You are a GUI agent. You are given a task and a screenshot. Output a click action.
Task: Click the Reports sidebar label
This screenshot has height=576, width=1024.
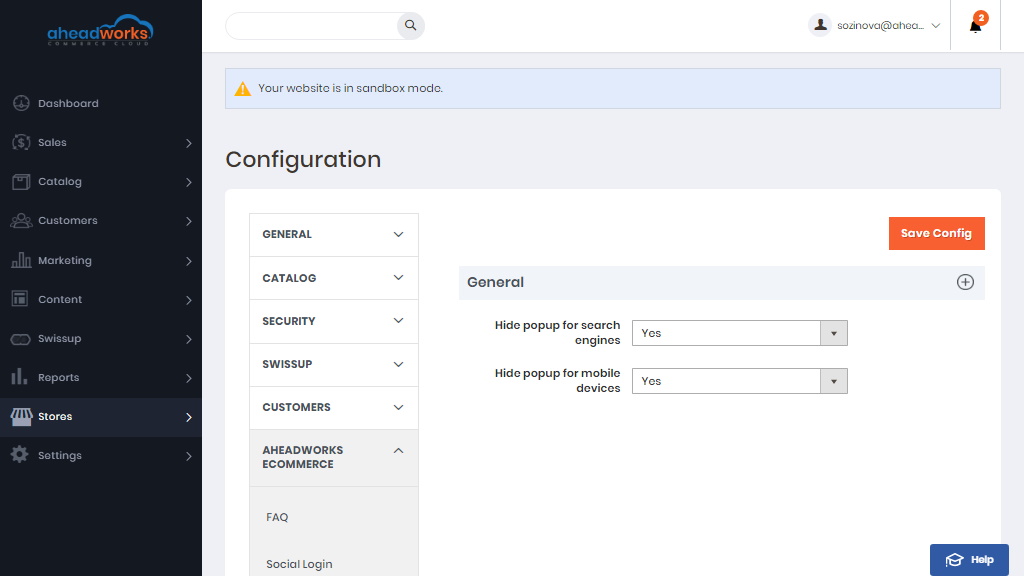click(59, 377)
